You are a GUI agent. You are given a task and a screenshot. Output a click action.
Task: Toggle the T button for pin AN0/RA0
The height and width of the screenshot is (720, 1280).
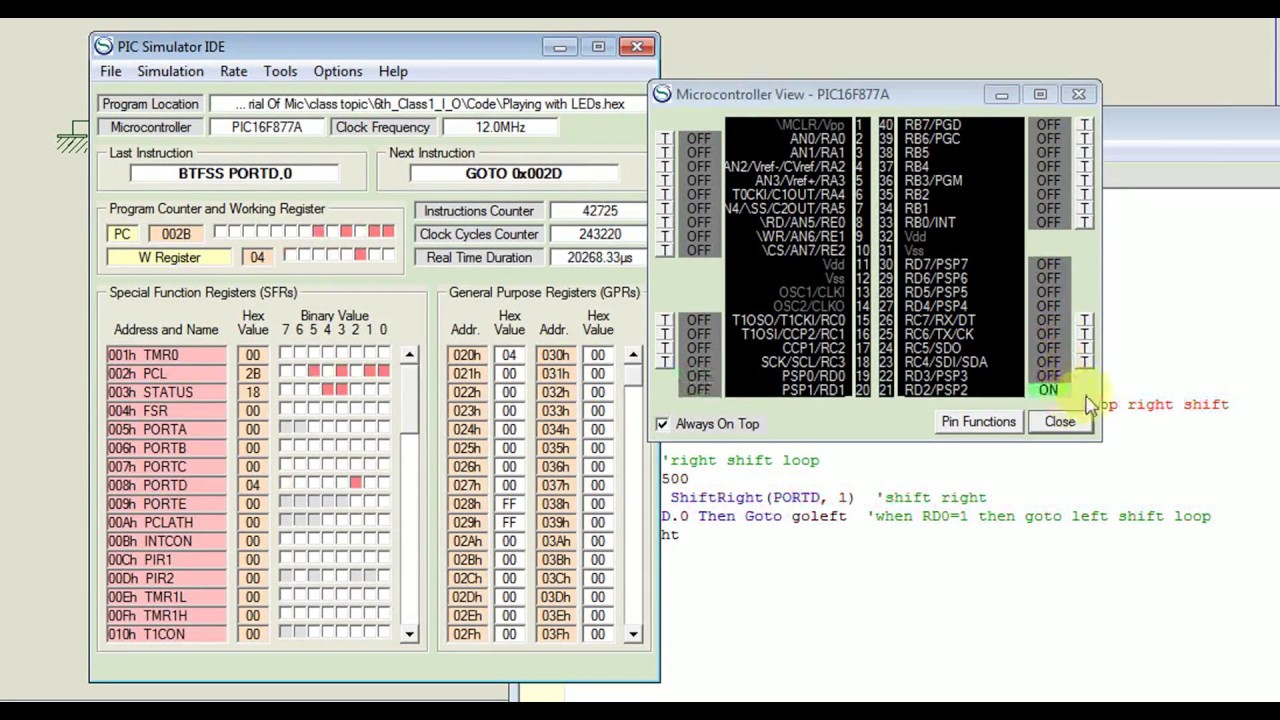[x=665, y=139]
